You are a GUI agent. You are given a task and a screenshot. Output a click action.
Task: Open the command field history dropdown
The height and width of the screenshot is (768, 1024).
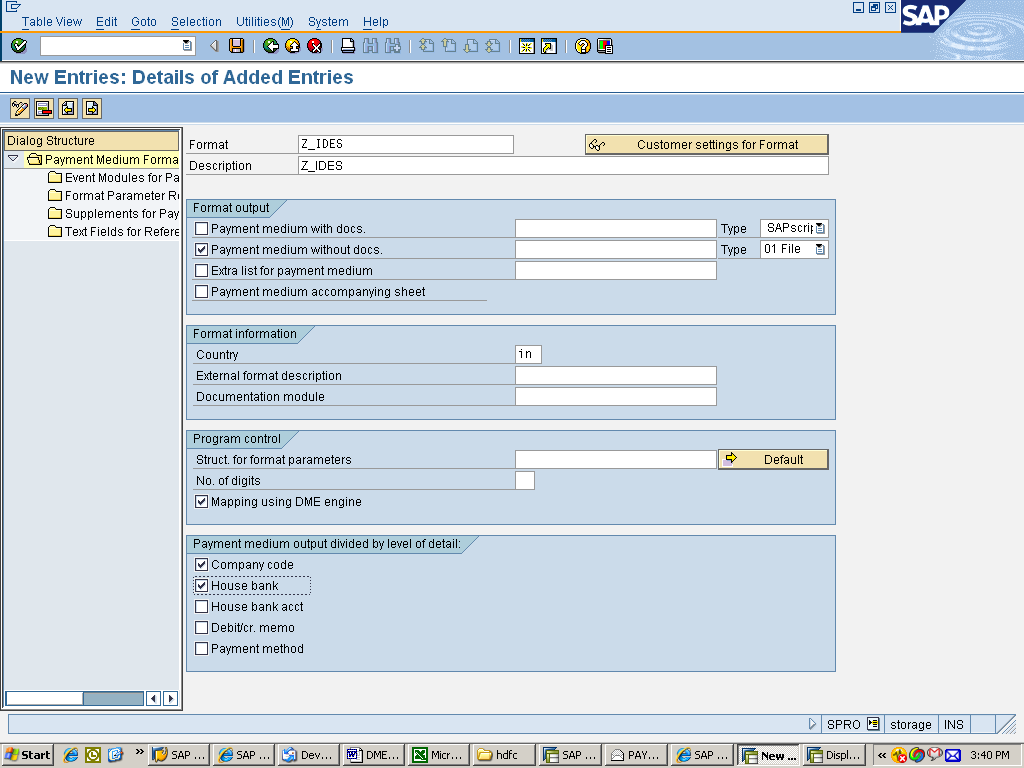click(187, 46)
